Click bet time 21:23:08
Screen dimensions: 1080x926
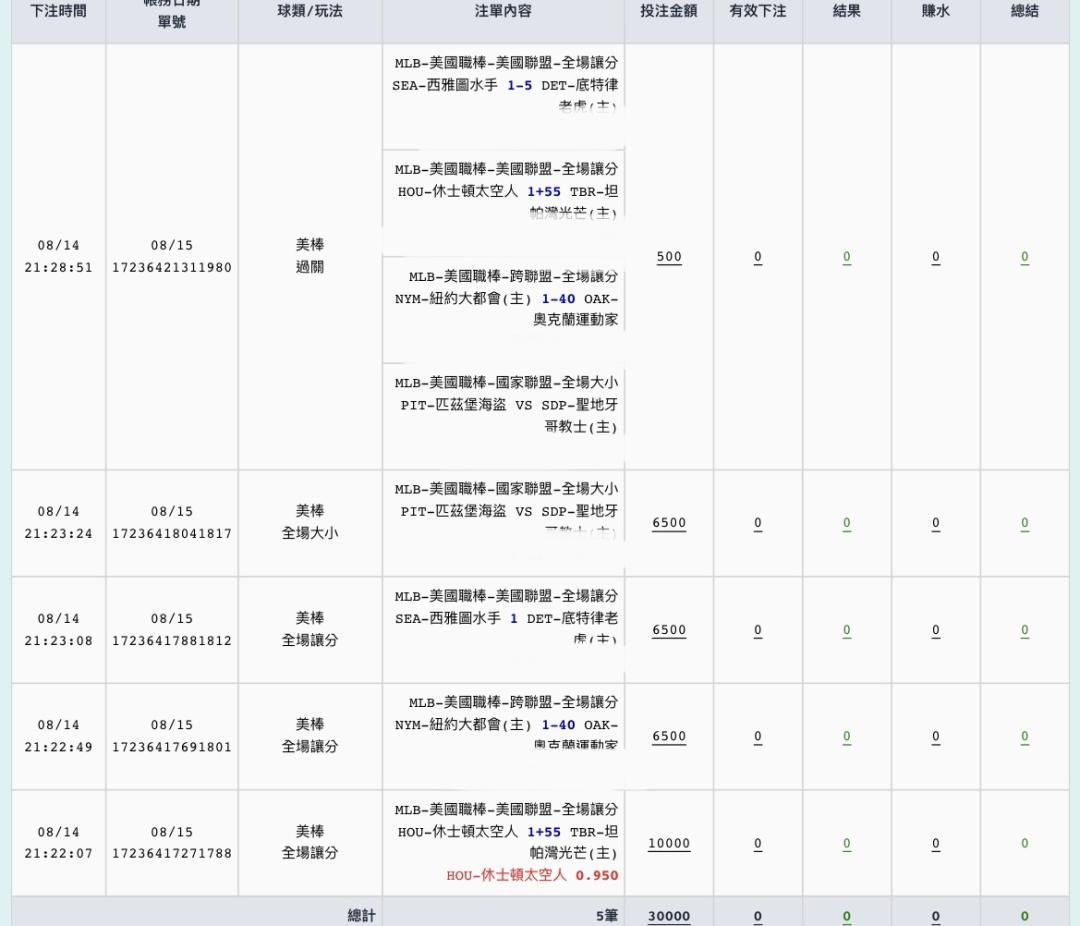59,641
